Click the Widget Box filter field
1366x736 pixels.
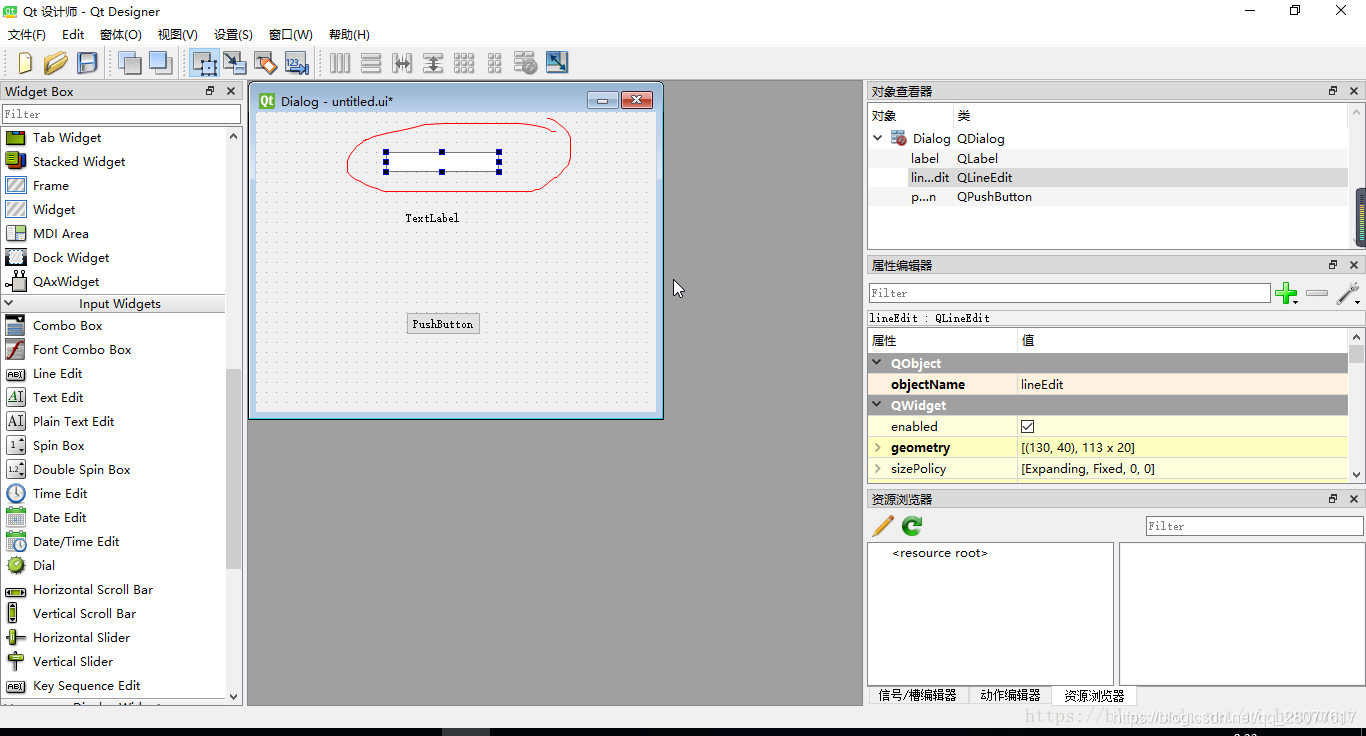point(121,114)
